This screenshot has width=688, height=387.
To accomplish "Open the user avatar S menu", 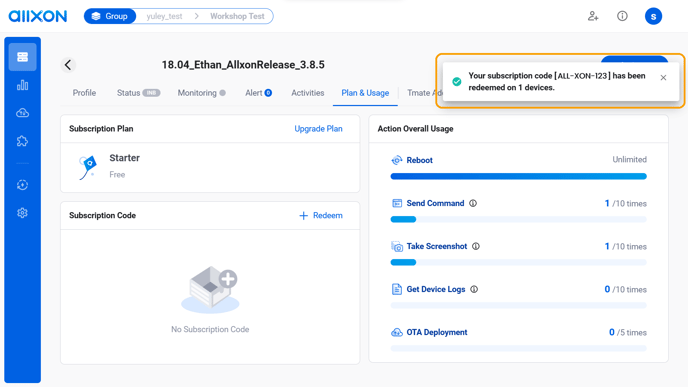I will point(653,16).
